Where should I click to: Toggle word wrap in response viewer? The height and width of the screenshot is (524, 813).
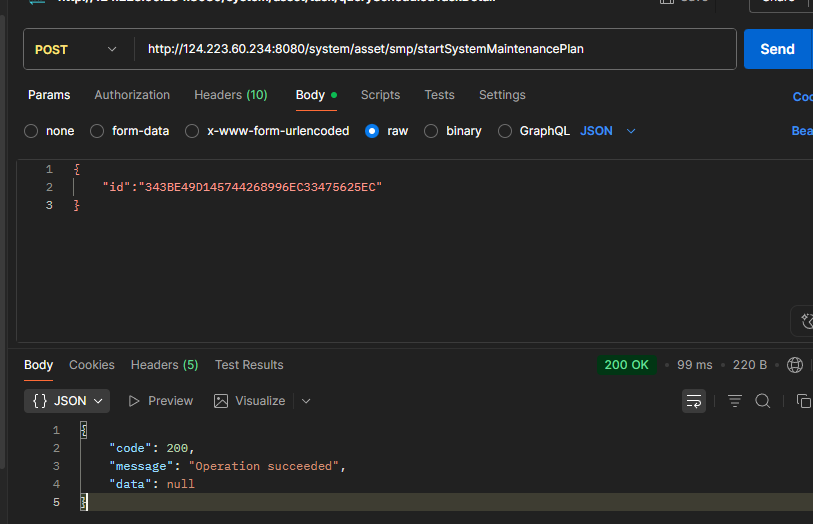694,401
